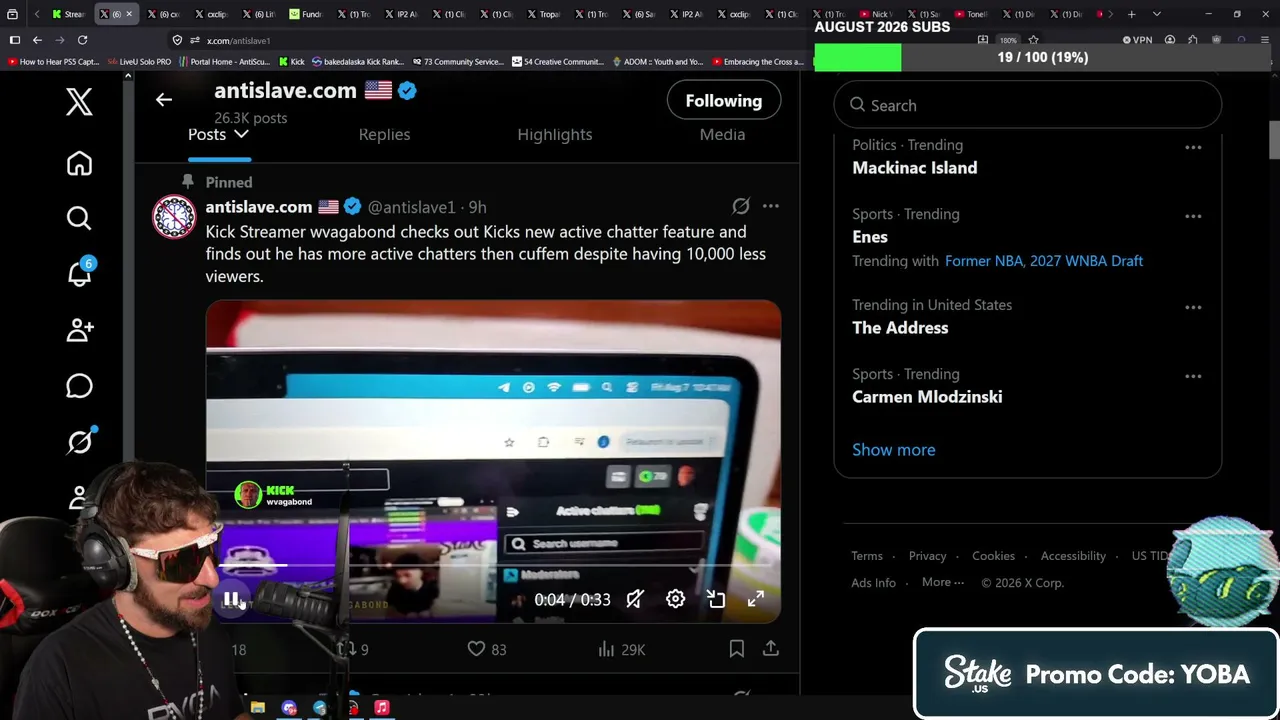Unmute the video's audio
The height and width of the screenshot is (720, 1280).
pyautogui.click(x=635, y=599)
